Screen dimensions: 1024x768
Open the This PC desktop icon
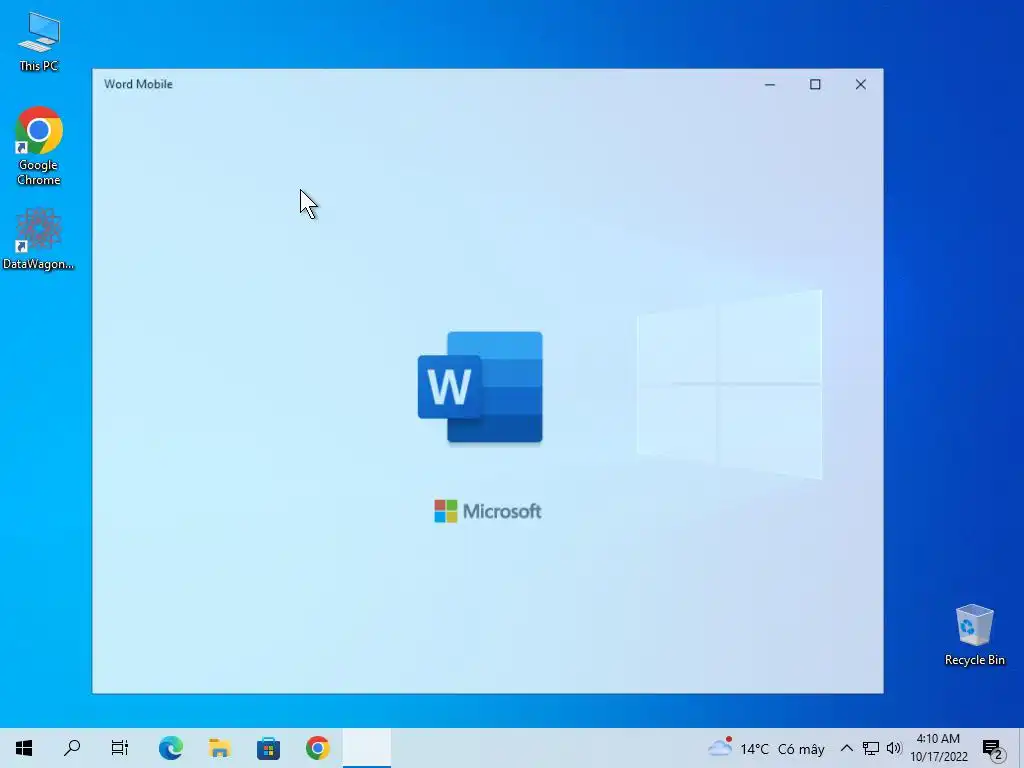(x=39, y=42)
